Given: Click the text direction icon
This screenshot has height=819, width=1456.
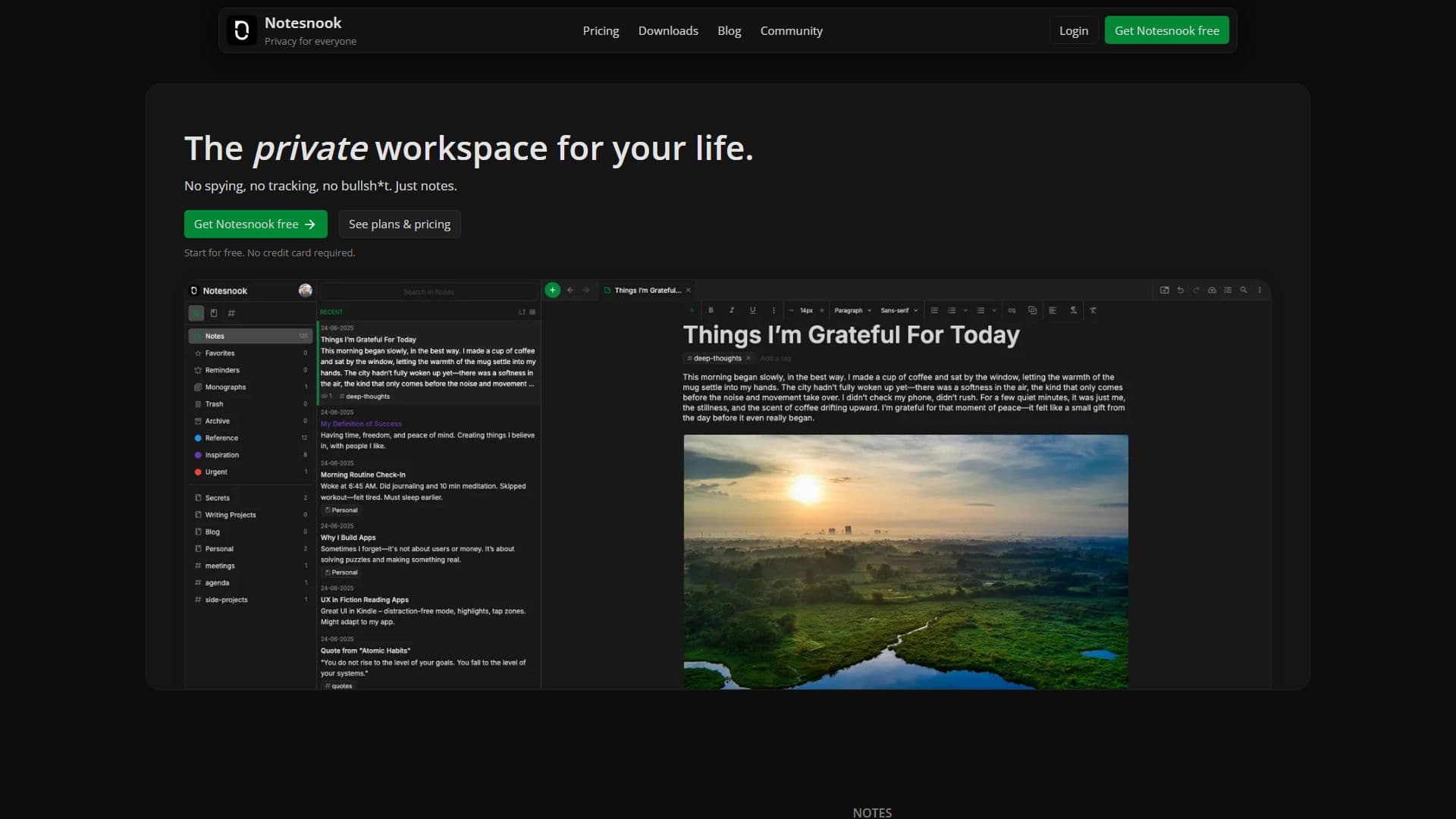Looking at the screenshot, I should [x=1073, y=310].
